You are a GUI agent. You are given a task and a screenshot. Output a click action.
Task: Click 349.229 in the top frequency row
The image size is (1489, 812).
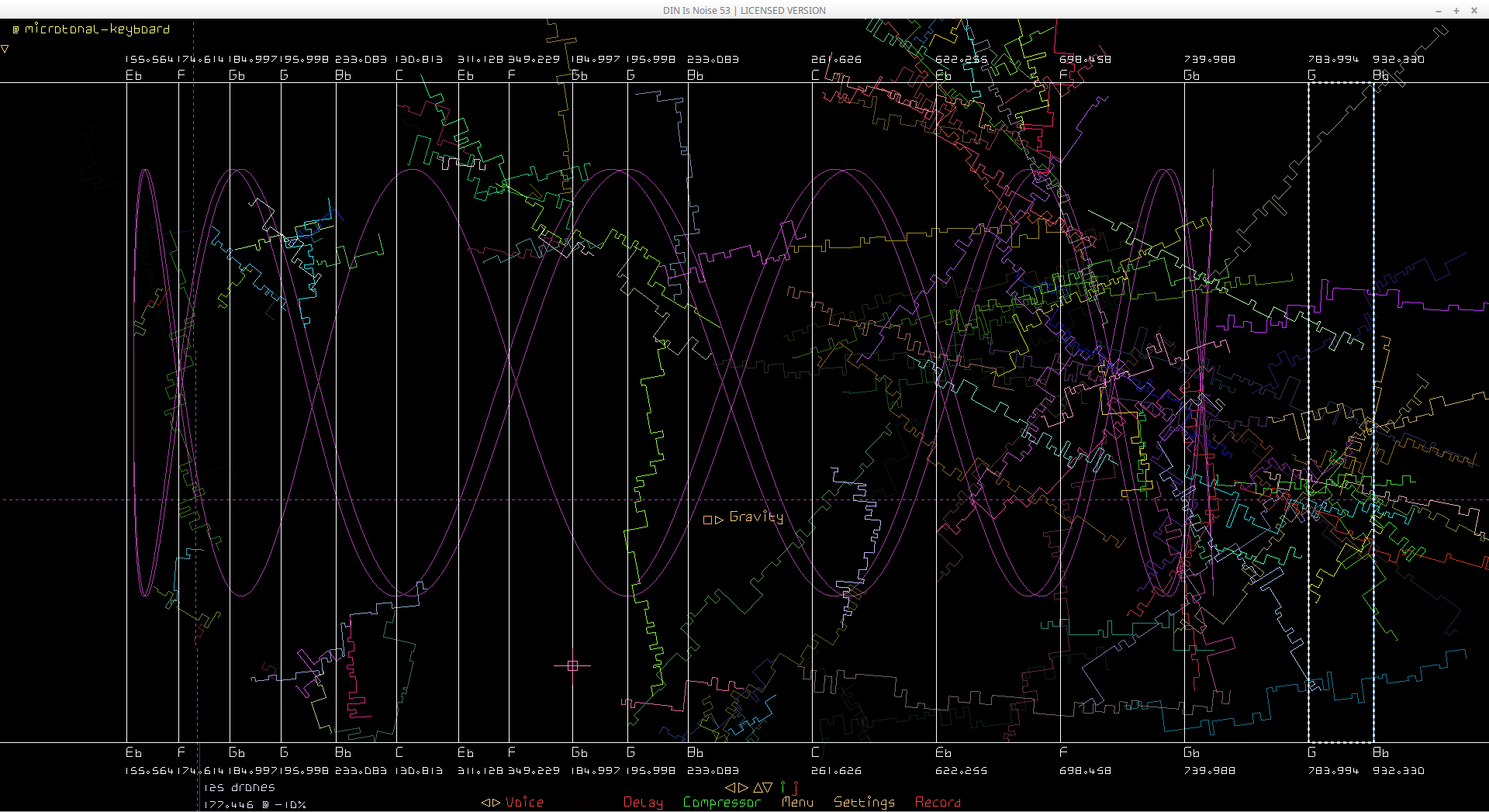pos(534,59)
